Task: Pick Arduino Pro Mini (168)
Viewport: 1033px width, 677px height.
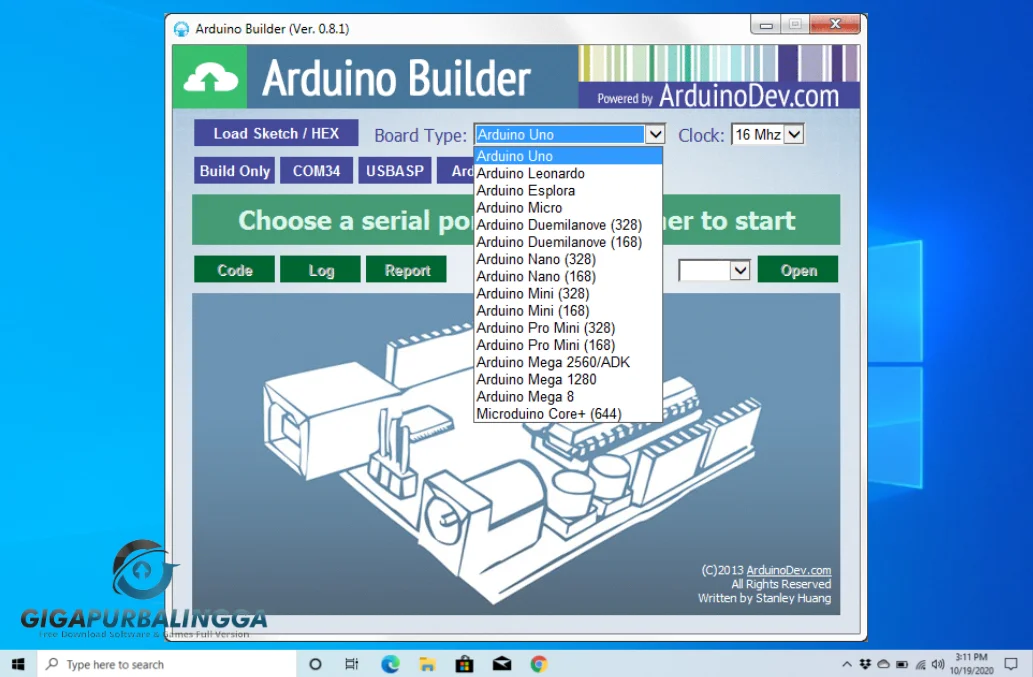Action: [568, 344]
